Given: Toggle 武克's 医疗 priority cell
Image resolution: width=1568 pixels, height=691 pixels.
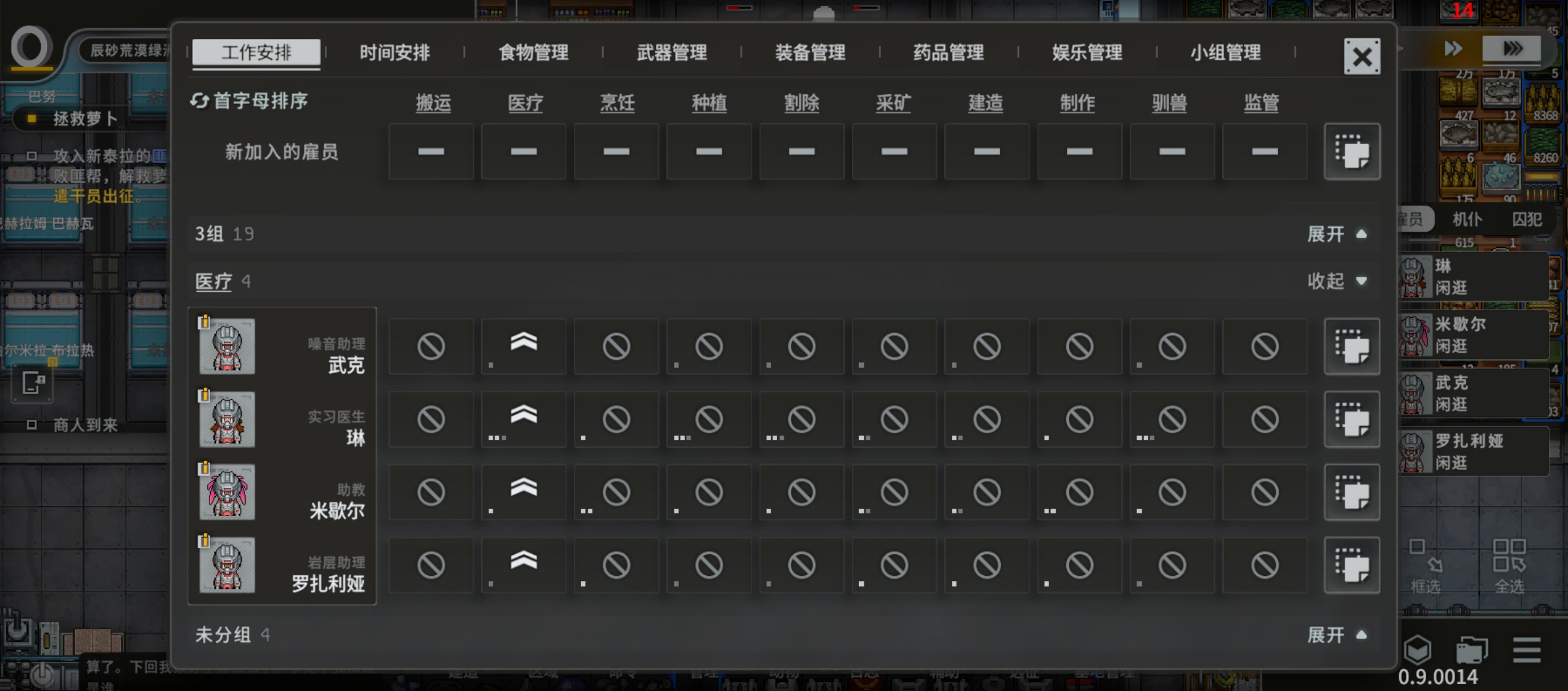Looking at the screenshot, I should (x=524, y=346).
